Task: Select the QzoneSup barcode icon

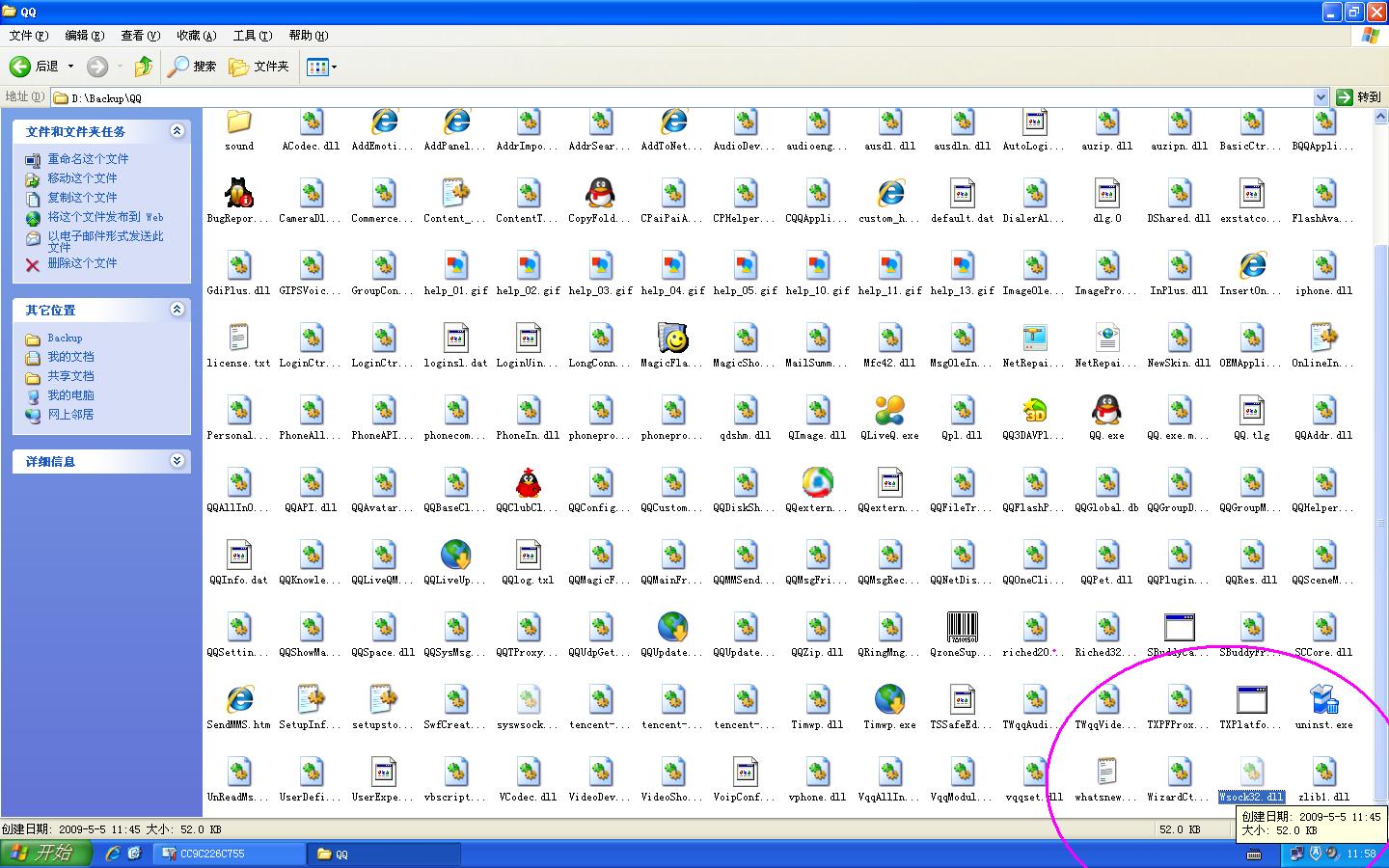Action: tap(962, 628)
